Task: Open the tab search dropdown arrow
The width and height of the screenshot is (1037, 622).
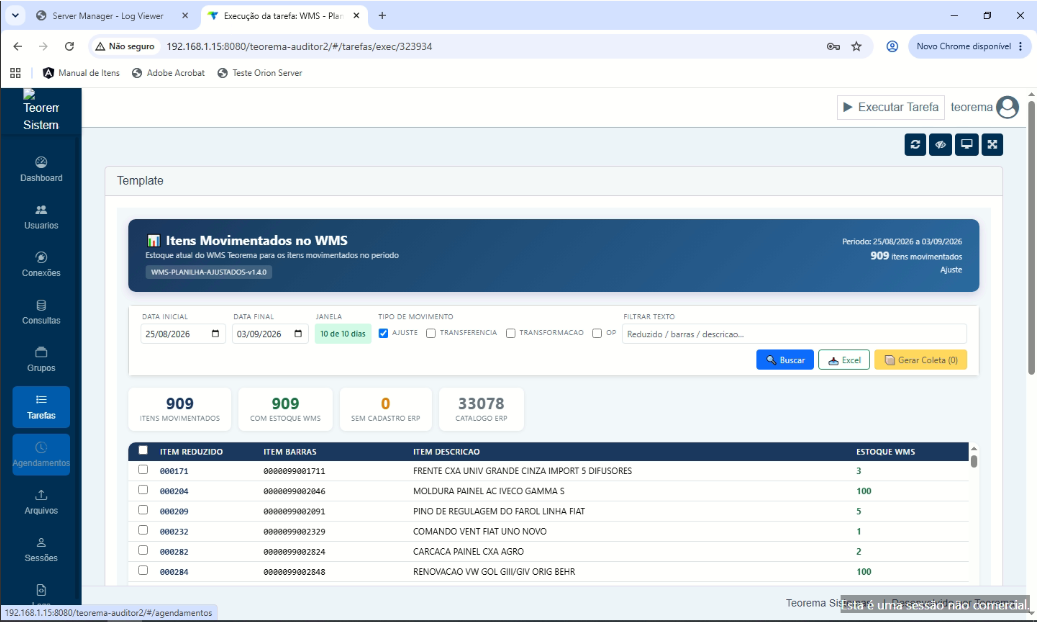Action: tap(15, 15)
